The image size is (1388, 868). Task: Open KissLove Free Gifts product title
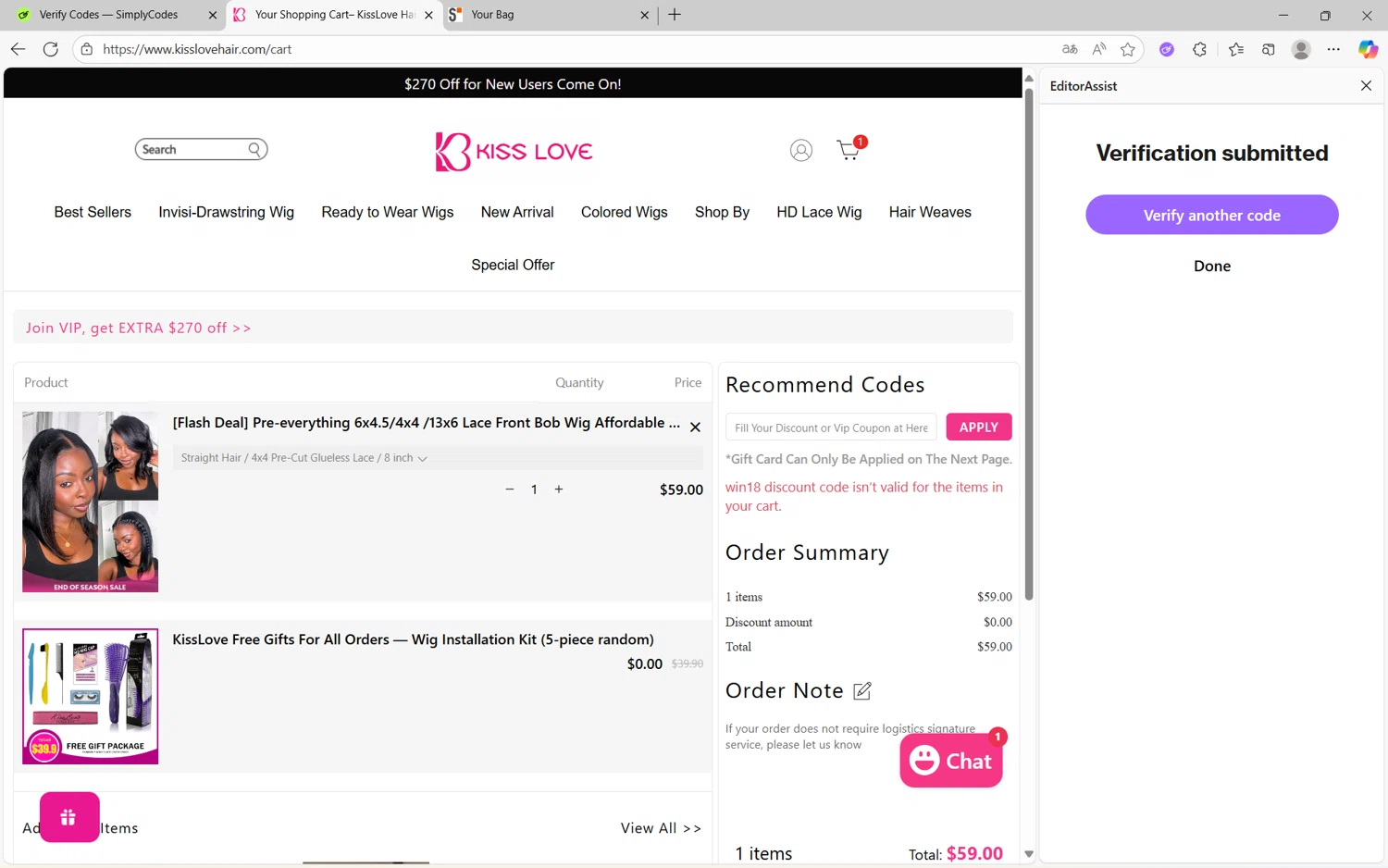[413, 639]
